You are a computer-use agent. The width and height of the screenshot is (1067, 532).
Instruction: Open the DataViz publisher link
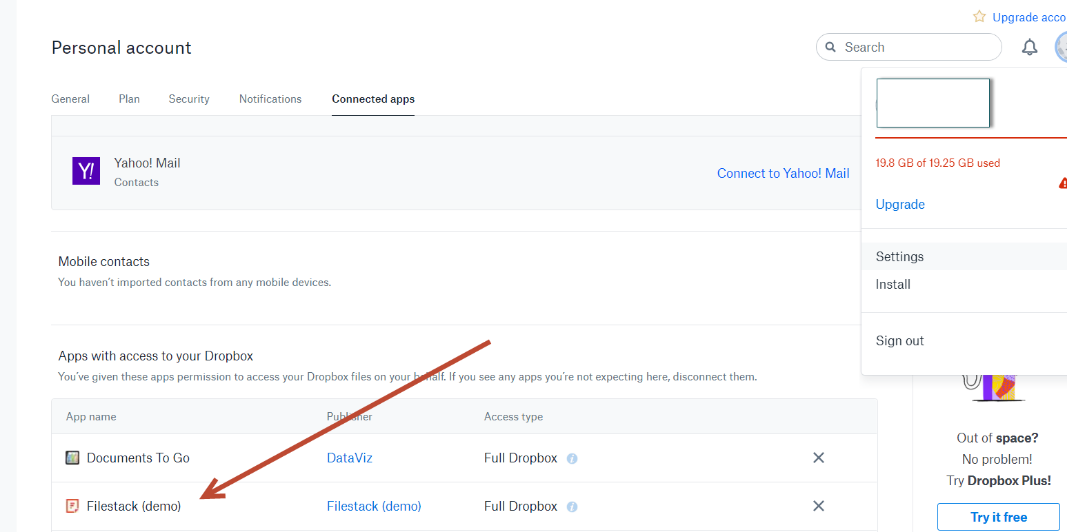(350, 458)
